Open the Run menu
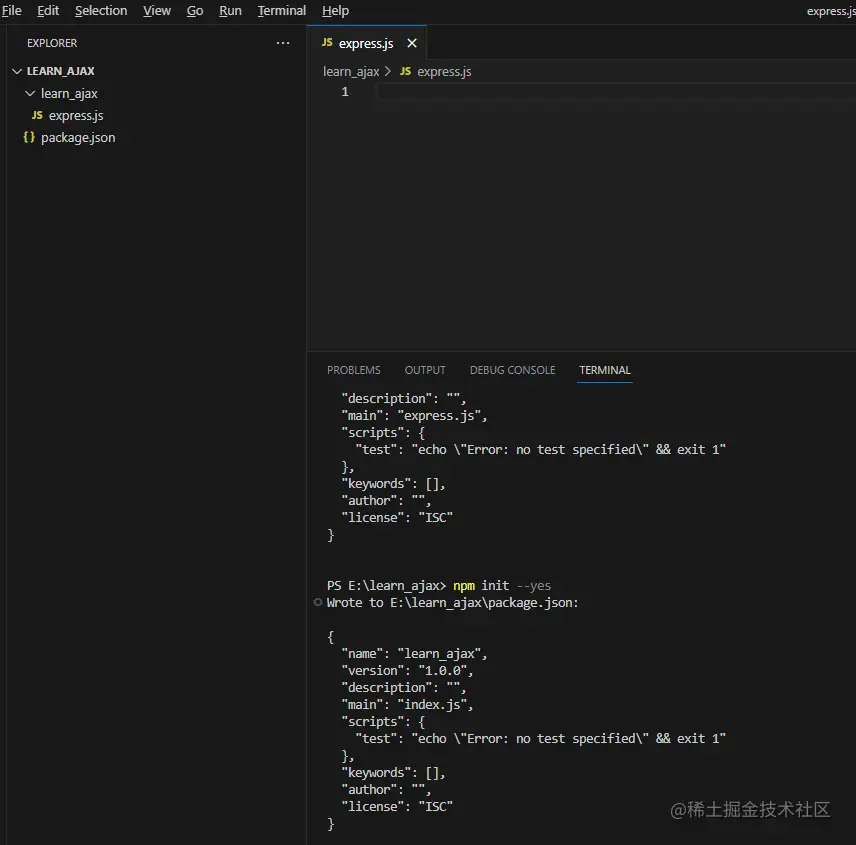Screen dimensions: 856x845 230,10
